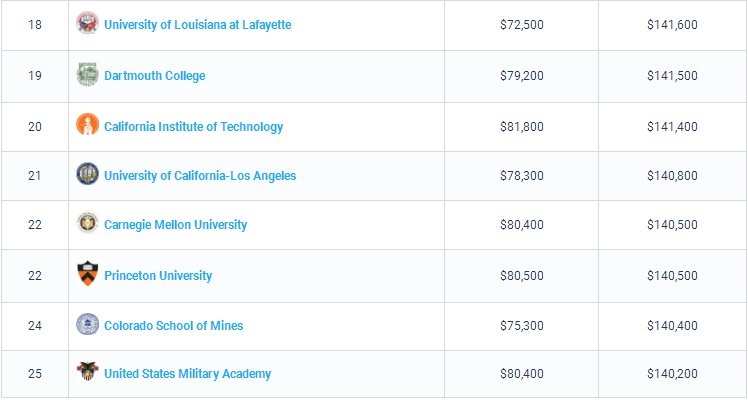The height and width of the screenshot is (400, 748).
Task: Open the Princeton University link
Action: [x=158, y=276]
